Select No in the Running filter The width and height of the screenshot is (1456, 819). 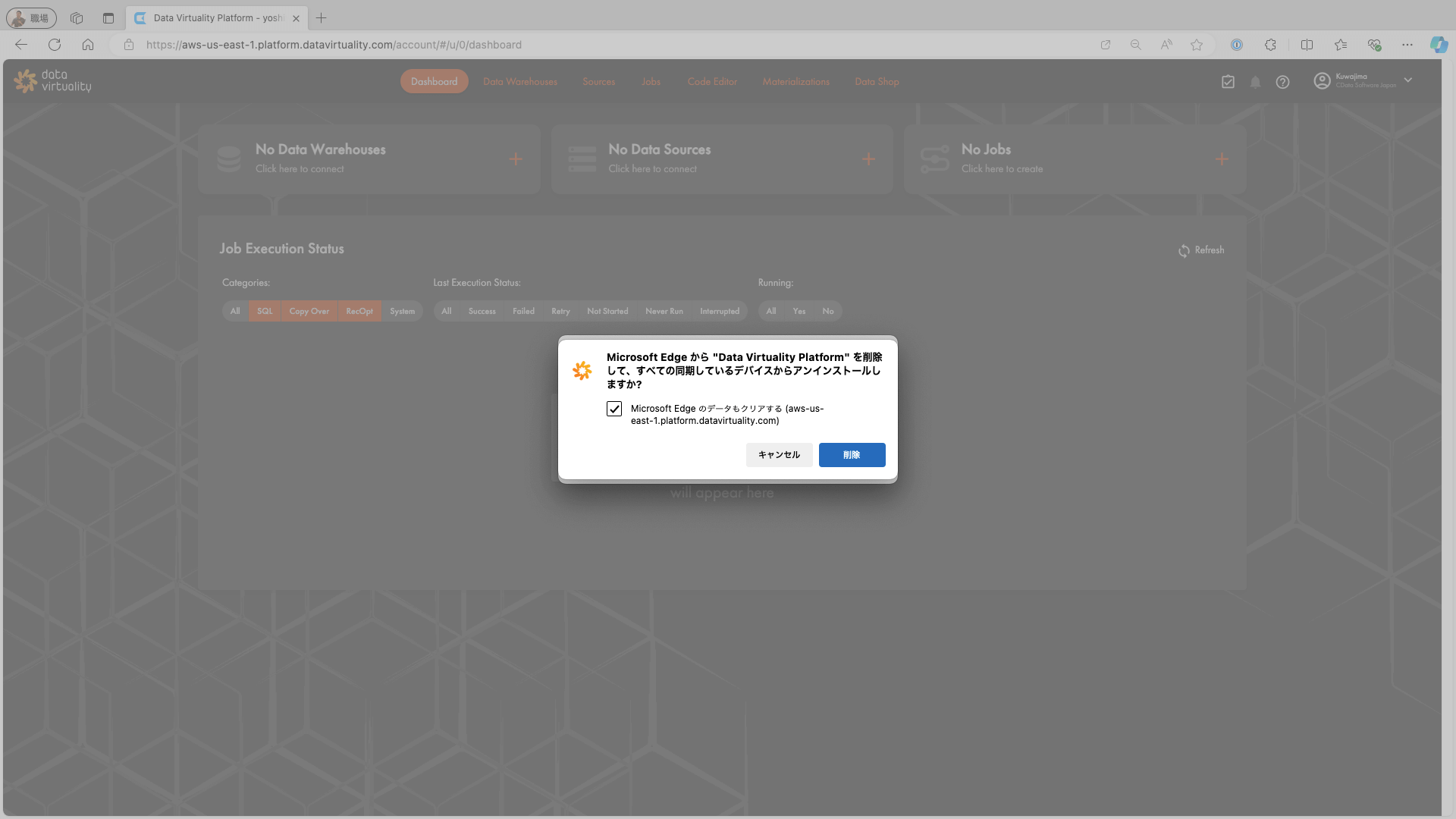click(x=828, y=312)
